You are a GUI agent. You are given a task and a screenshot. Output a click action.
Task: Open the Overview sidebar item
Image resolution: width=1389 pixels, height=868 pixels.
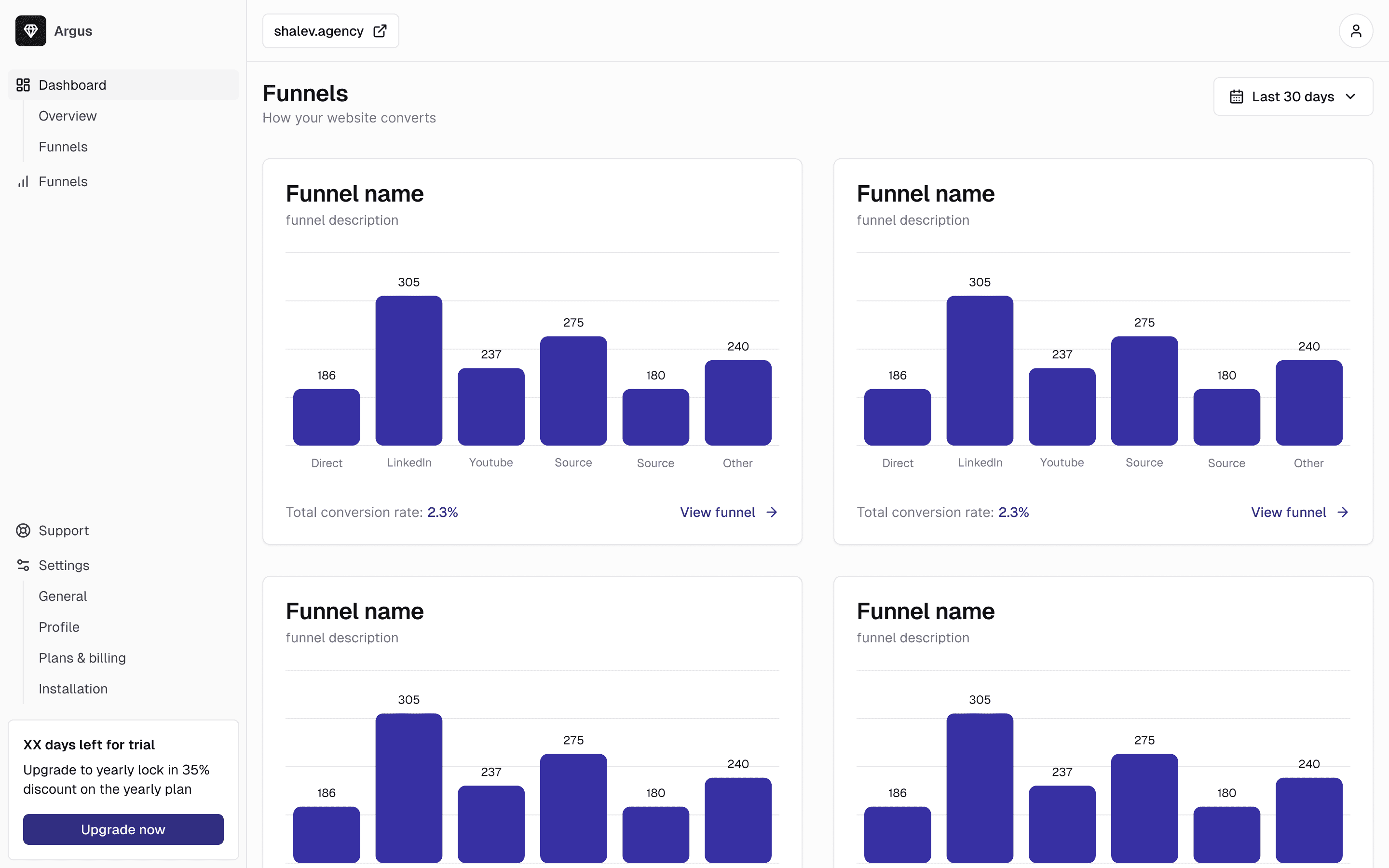pyautogui.click(x=68, y=116)
